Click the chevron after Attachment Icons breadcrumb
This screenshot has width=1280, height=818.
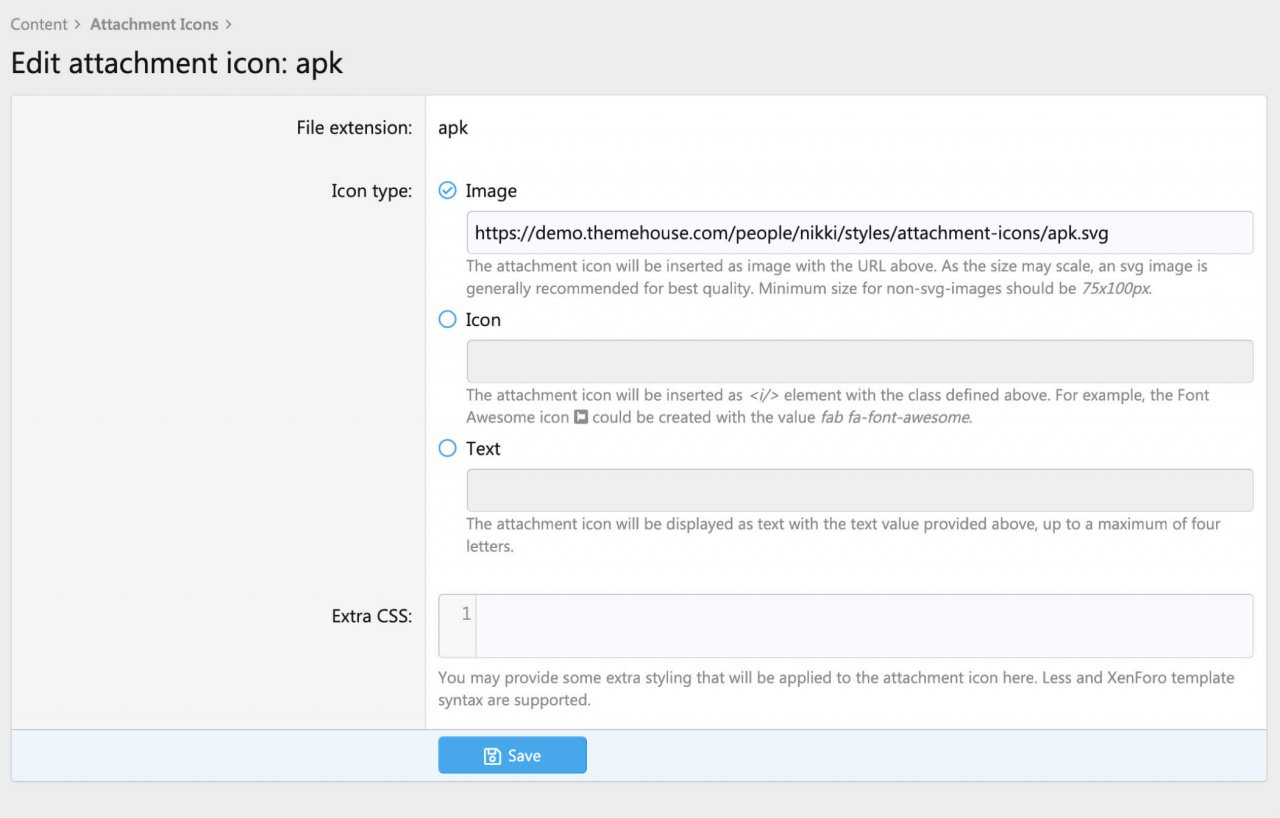pyautogui.click(x=228, y=24)
